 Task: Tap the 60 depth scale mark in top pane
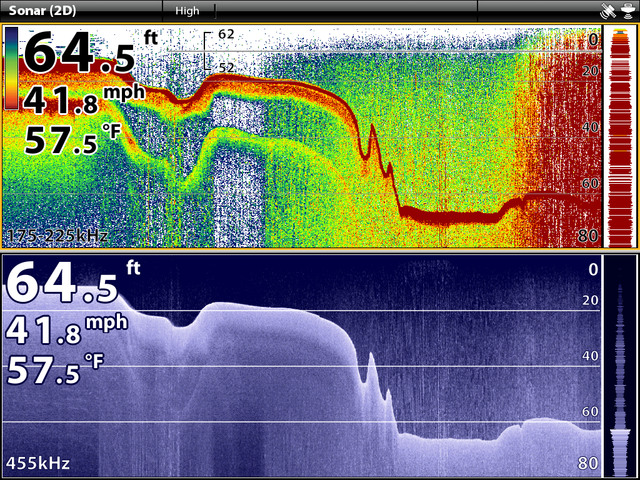coord(590,183)
